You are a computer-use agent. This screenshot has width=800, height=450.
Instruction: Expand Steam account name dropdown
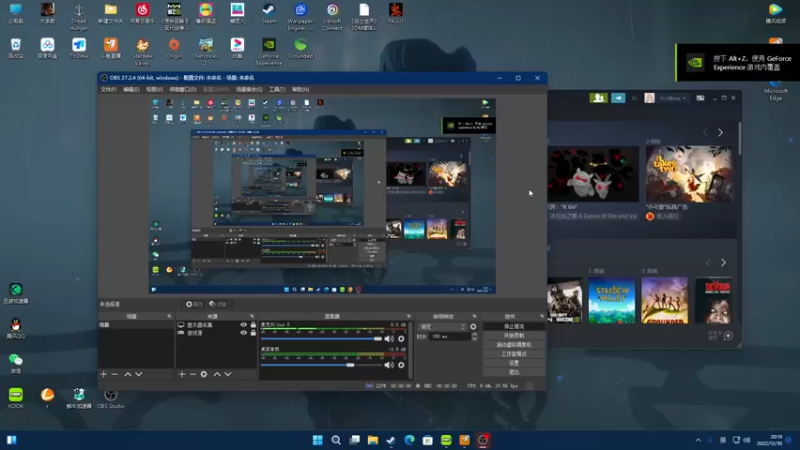pyautogui.click(x=671, y=98)
